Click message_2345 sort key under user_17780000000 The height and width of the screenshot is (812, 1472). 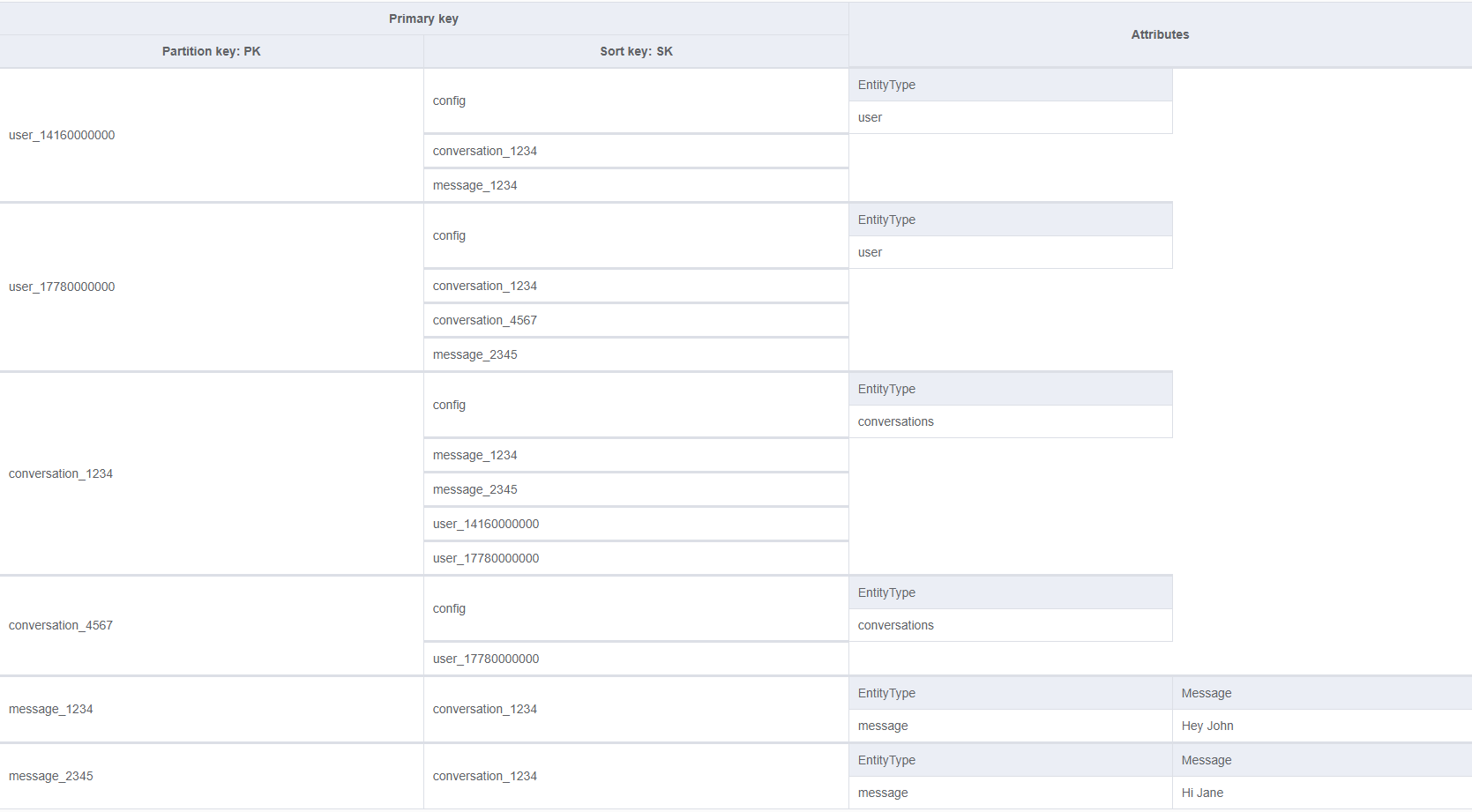[636, 354]
